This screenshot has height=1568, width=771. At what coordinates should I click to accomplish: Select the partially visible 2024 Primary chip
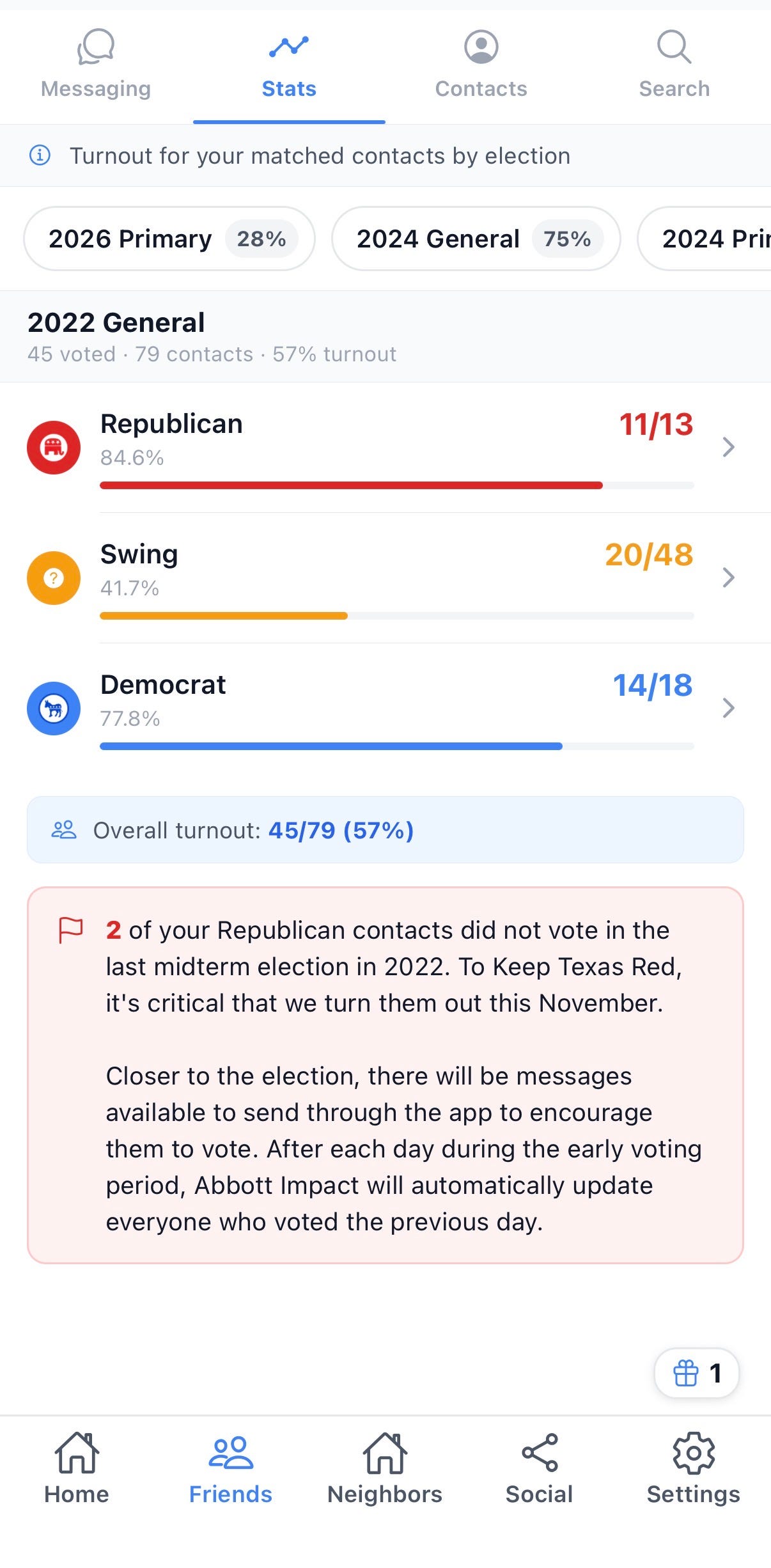pyautogui.click(x=705, y=239)
